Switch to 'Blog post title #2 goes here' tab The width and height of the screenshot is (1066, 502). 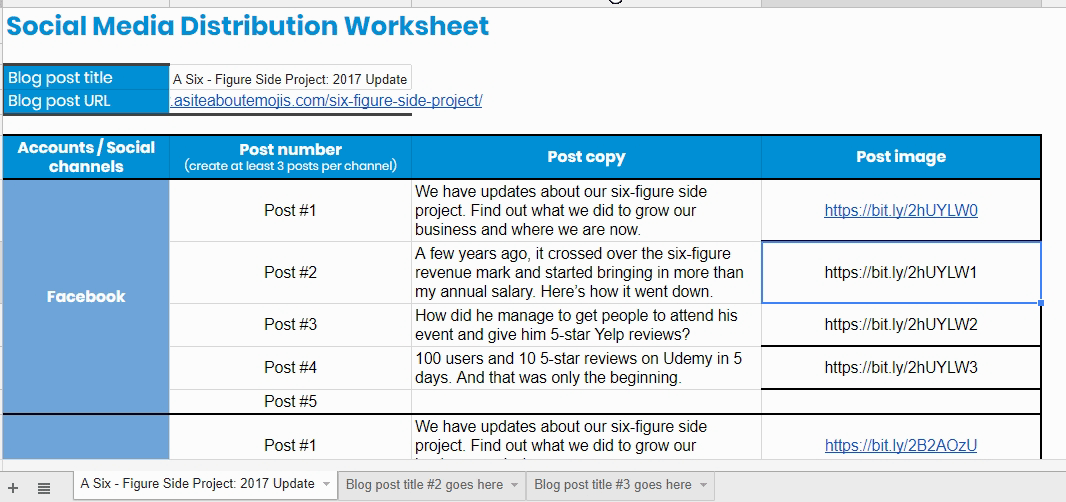(x=424, y=485)
